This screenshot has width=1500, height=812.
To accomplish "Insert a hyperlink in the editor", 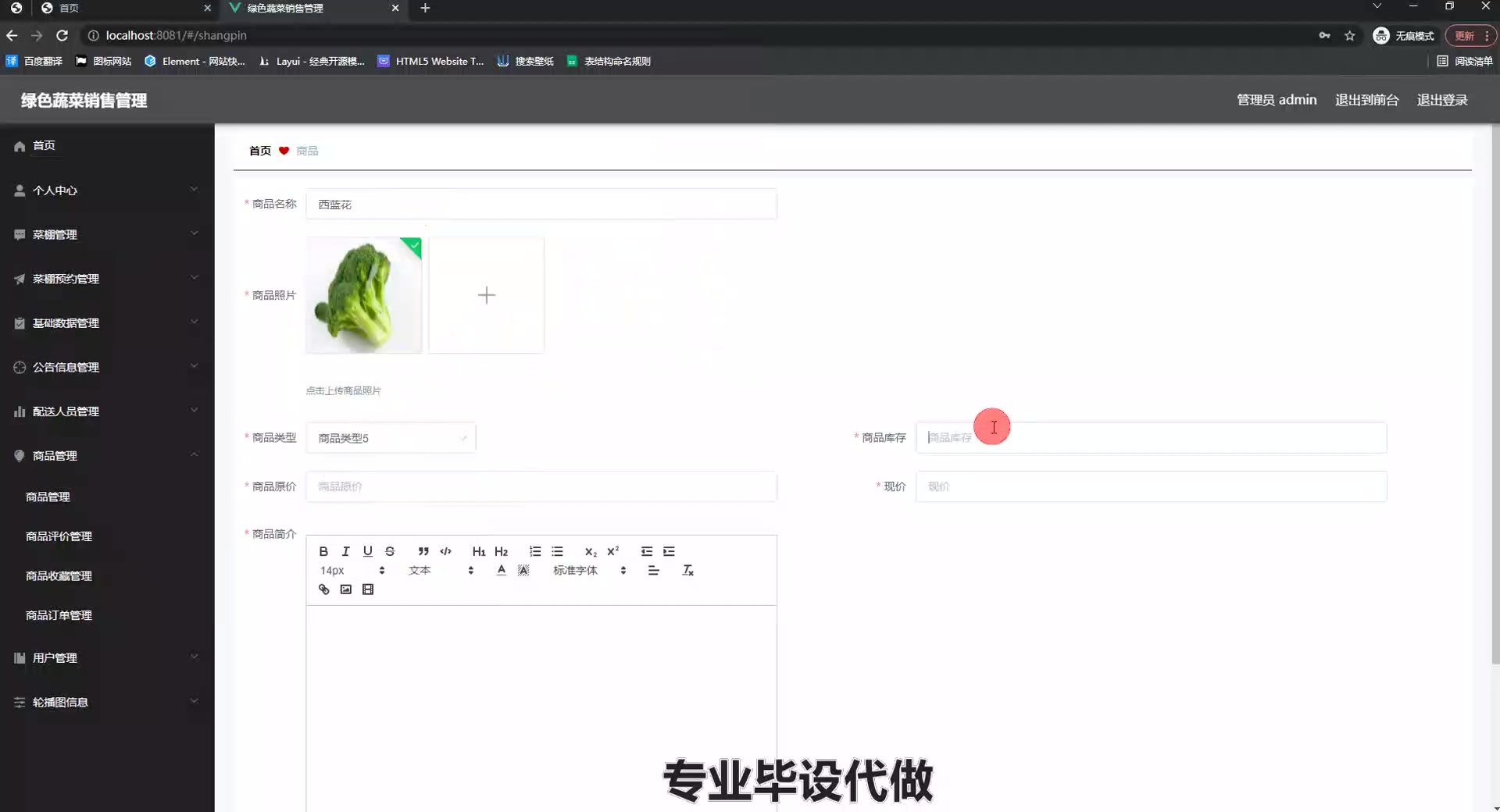I will pos(323,589).
